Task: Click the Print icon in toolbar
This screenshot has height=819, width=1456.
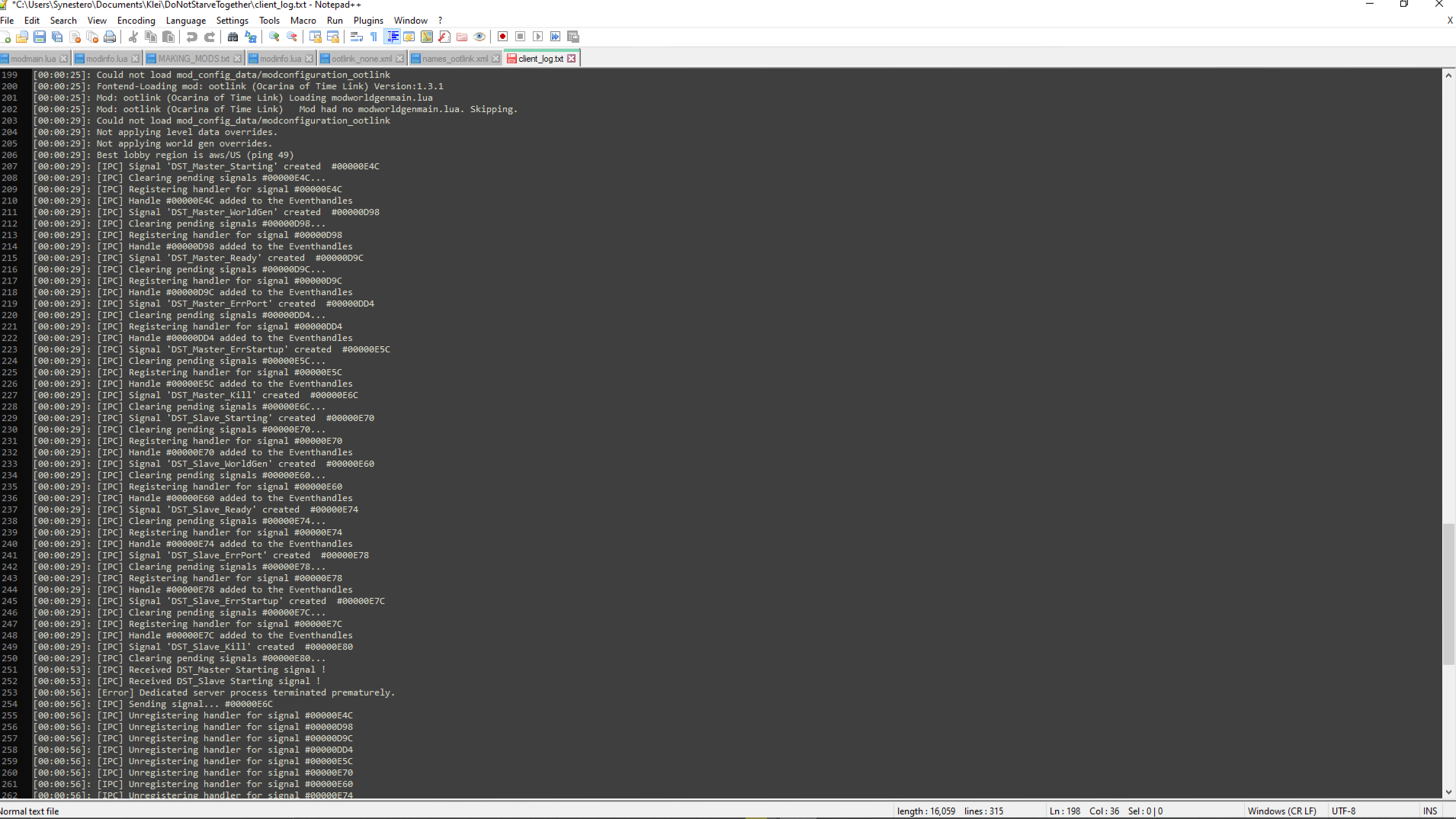Action: [x=110, y=37]
